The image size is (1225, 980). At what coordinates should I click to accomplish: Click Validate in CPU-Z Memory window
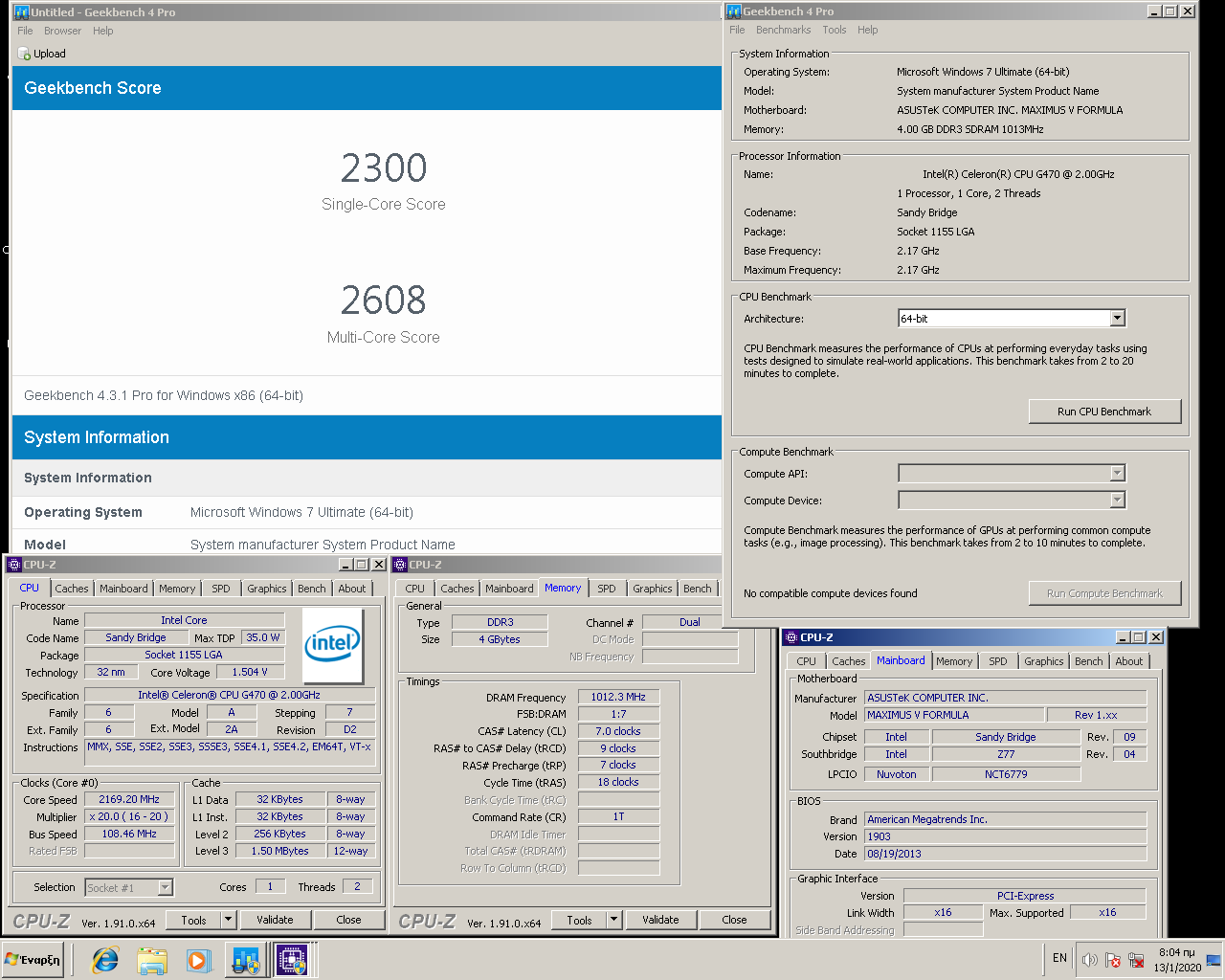pyautogui.click(x=660, y=920)
